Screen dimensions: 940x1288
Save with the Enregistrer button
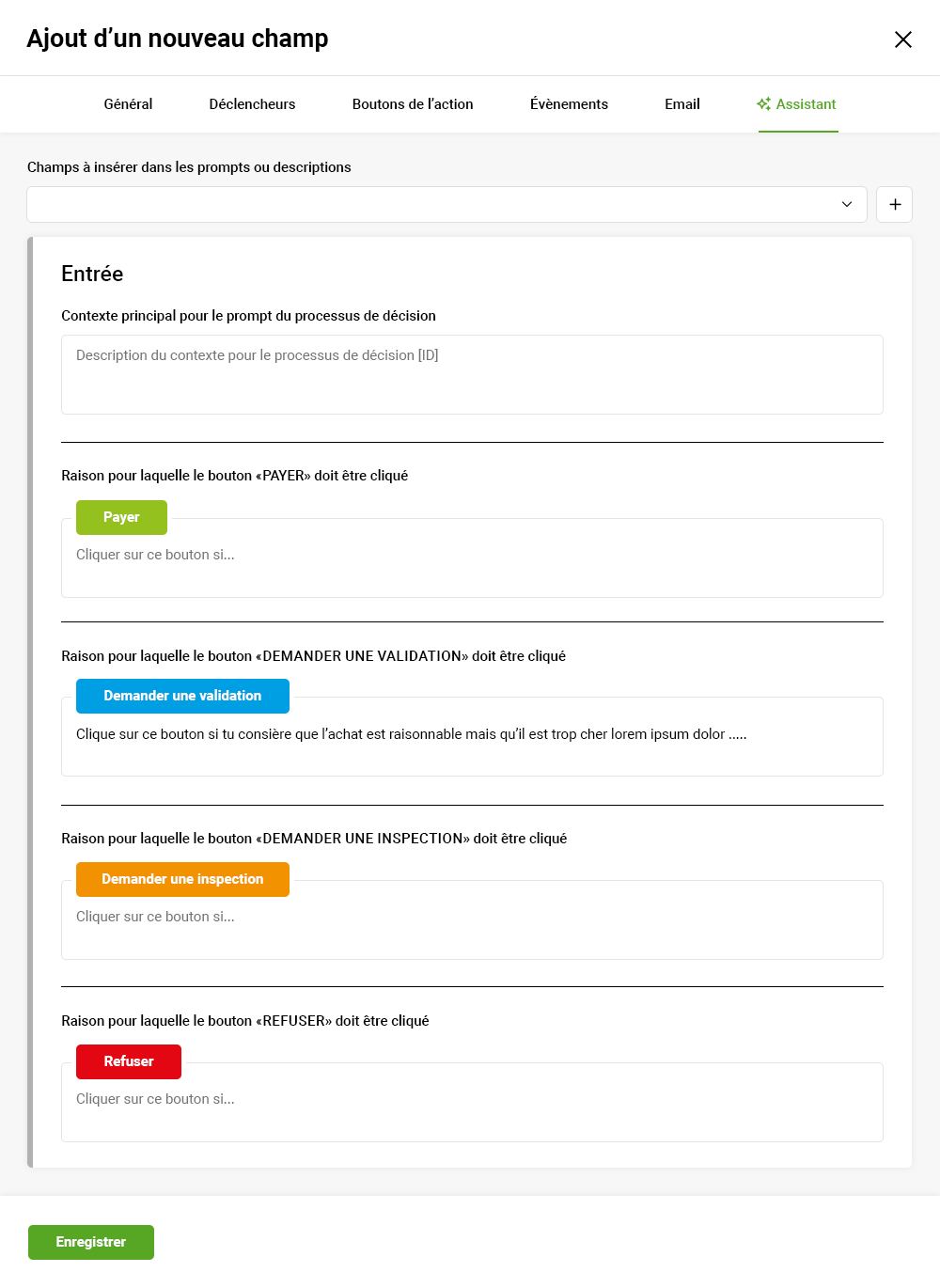[91, 1242]
